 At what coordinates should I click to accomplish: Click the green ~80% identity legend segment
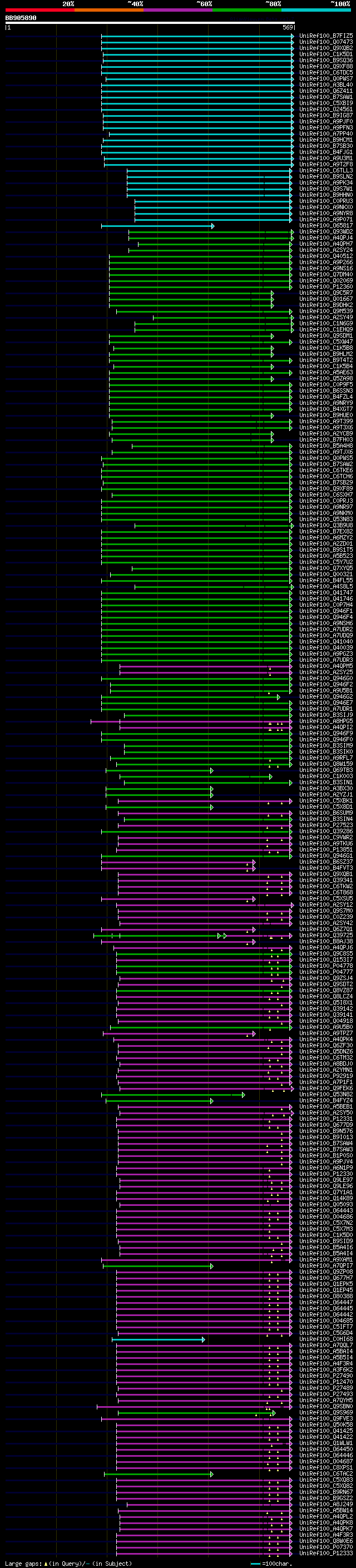tap(247, 10)
